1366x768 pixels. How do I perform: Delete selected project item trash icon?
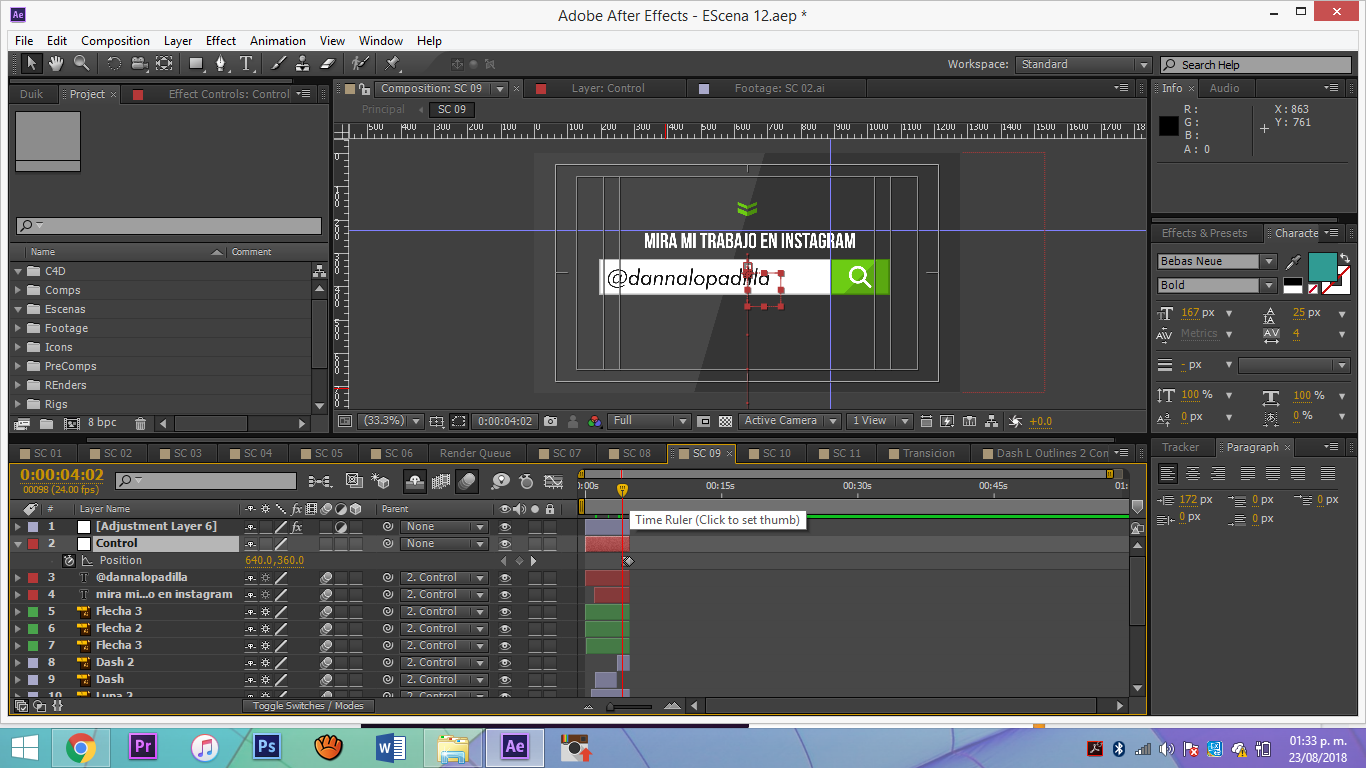(140, 424)
